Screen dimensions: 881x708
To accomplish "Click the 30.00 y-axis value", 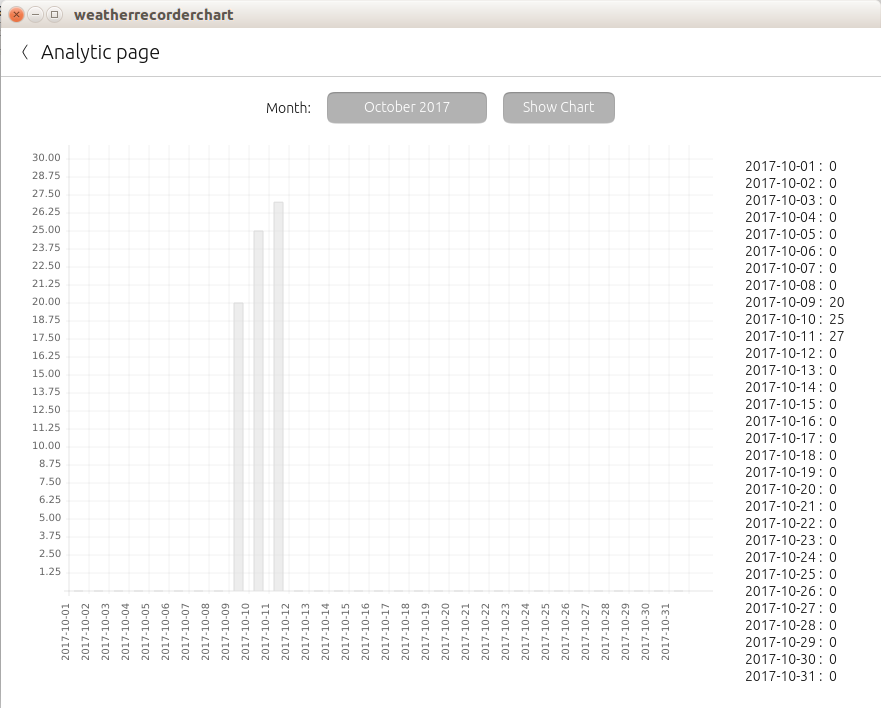I will [x=46, y=157].
